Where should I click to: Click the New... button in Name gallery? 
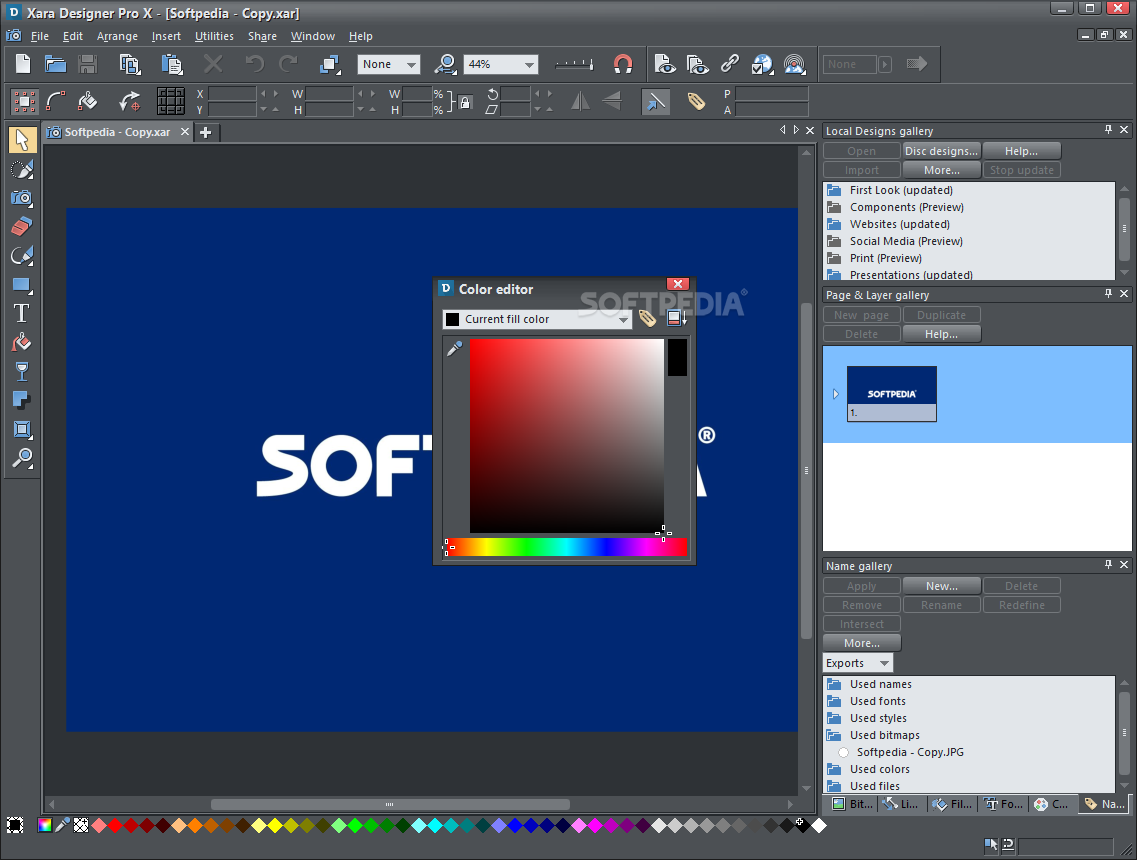pos(941,586)
